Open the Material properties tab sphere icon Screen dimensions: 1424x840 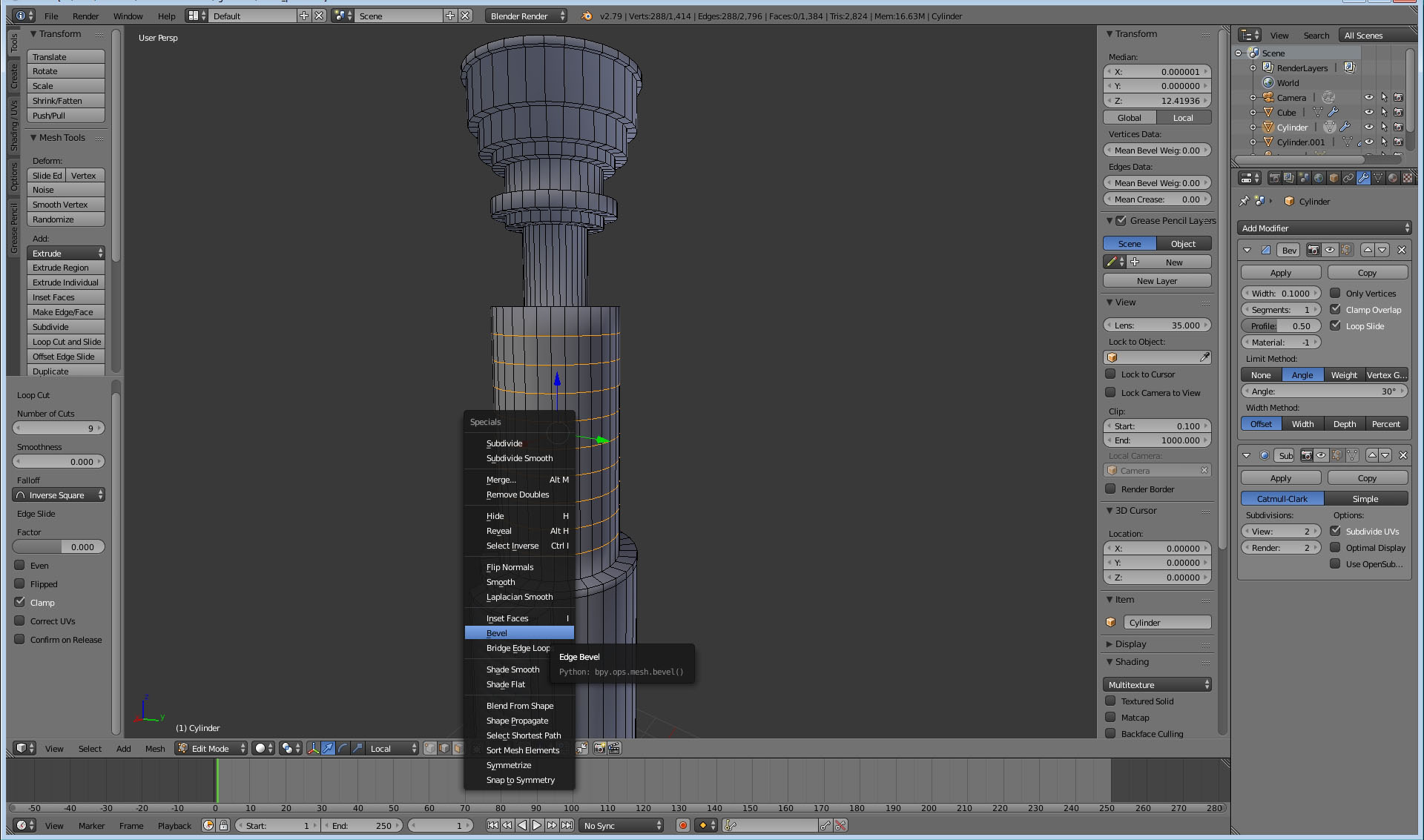click(1393, 178)
